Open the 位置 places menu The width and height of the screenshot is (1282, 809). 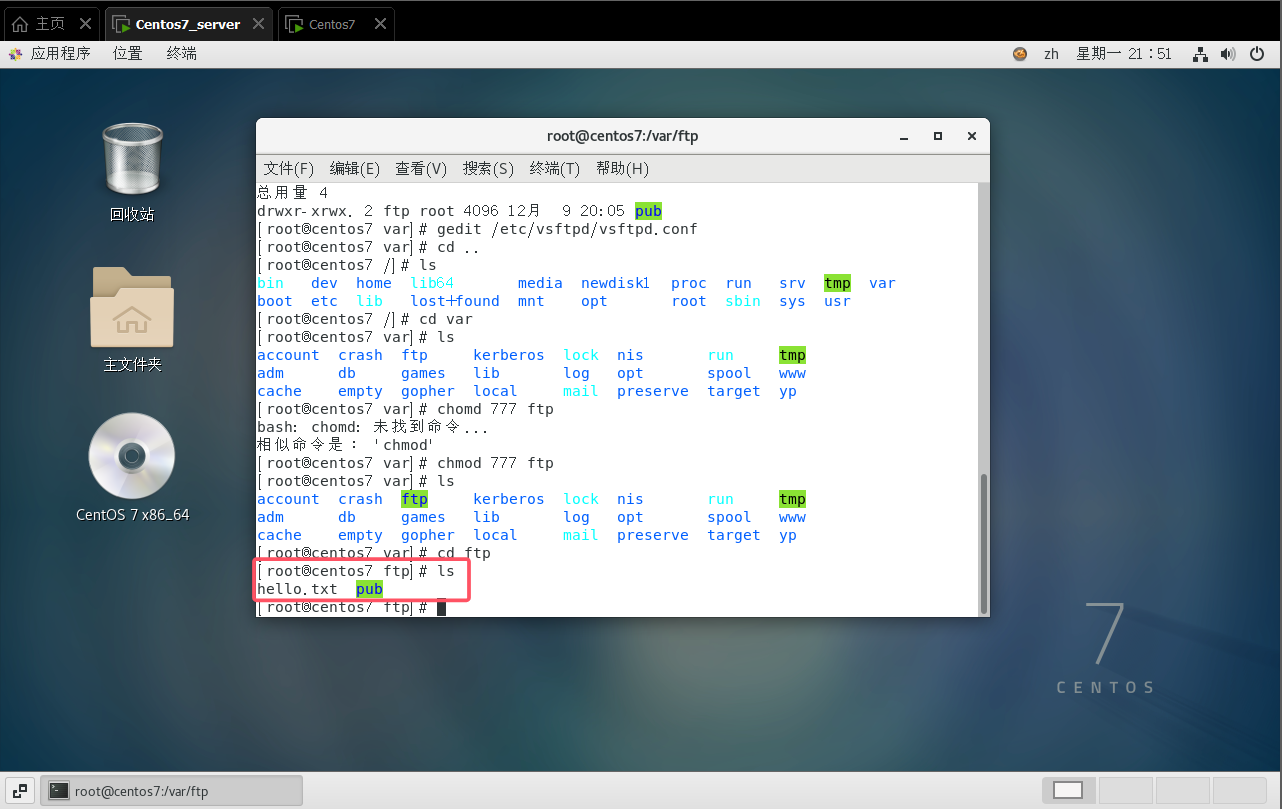[x=127, y=54]
